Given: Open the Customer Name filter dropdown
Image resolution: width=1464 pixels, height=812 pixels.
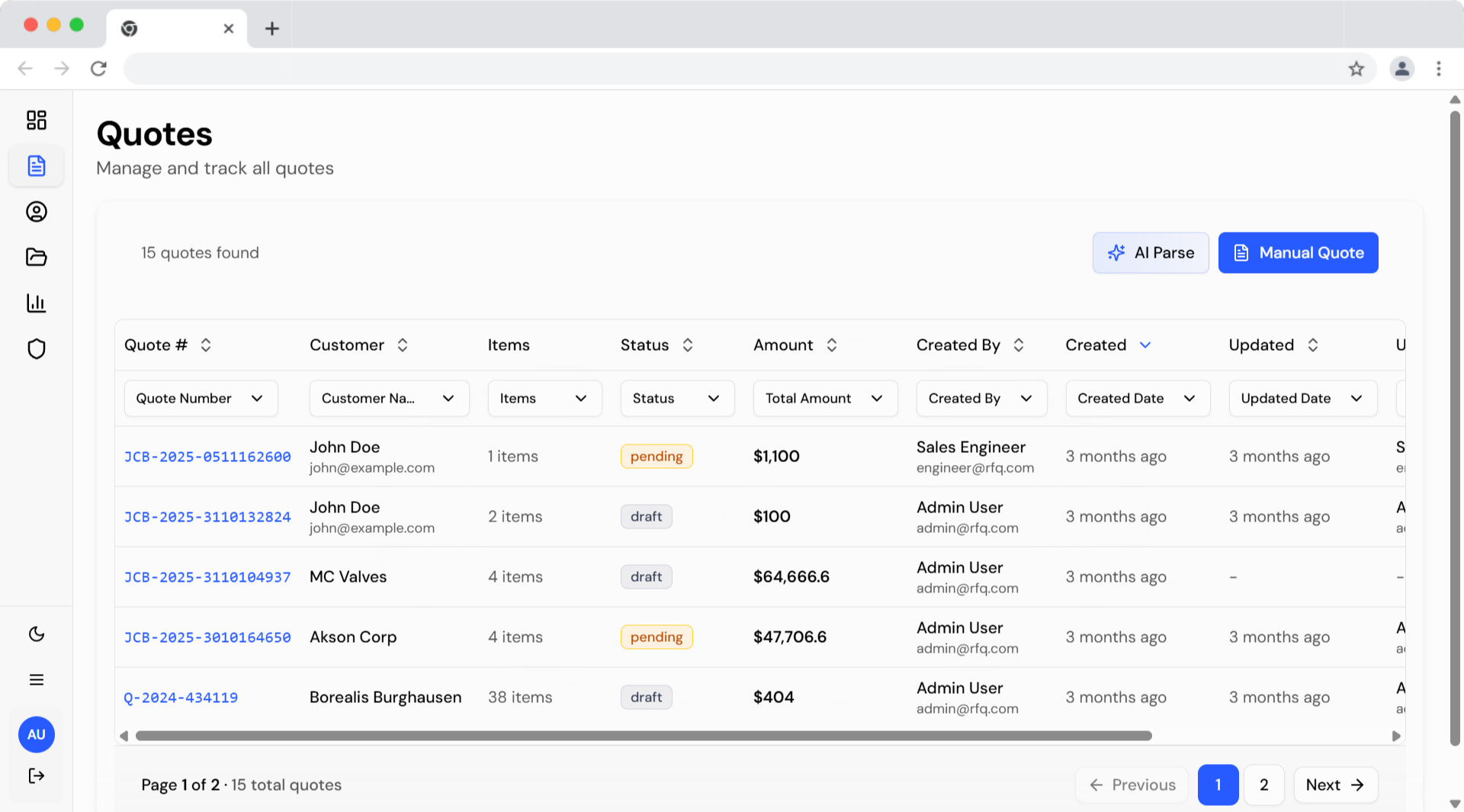Looking at the screenshot, I should coord(389,398).
